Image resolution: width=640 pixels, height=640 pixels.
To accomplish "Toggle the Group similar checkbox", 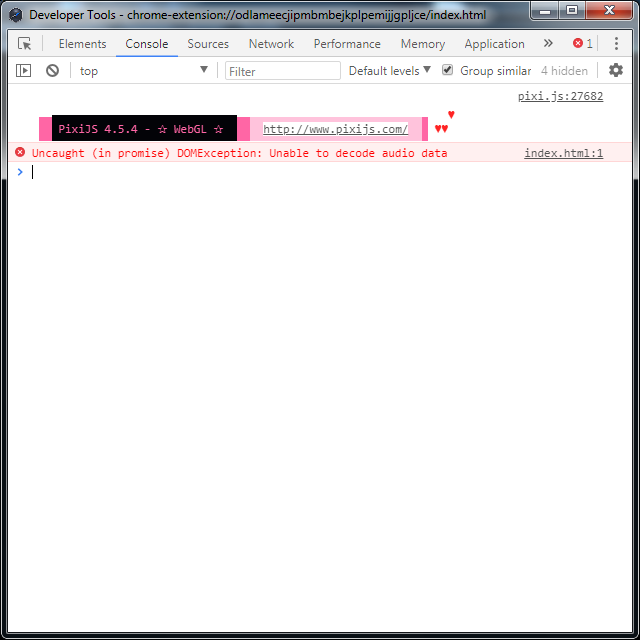I will click(447, 70).
